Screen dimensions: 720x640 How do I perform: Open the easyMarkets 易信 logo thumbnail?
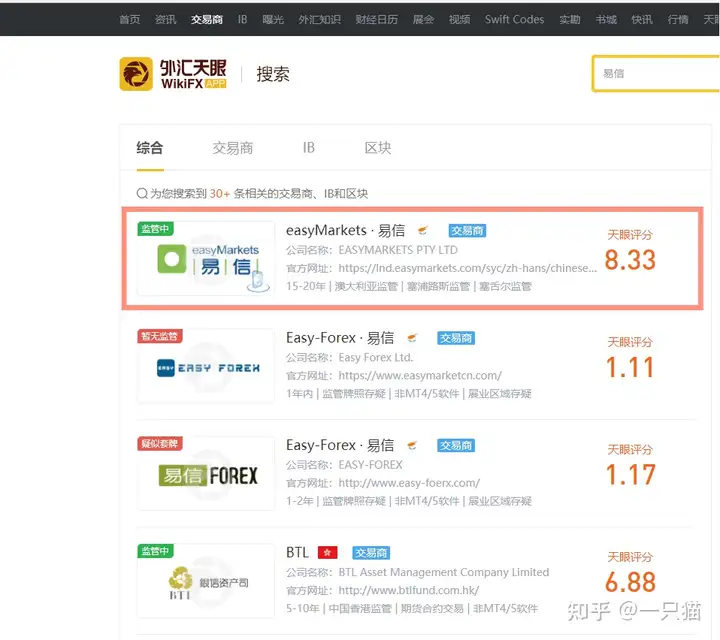coord(206,258)
